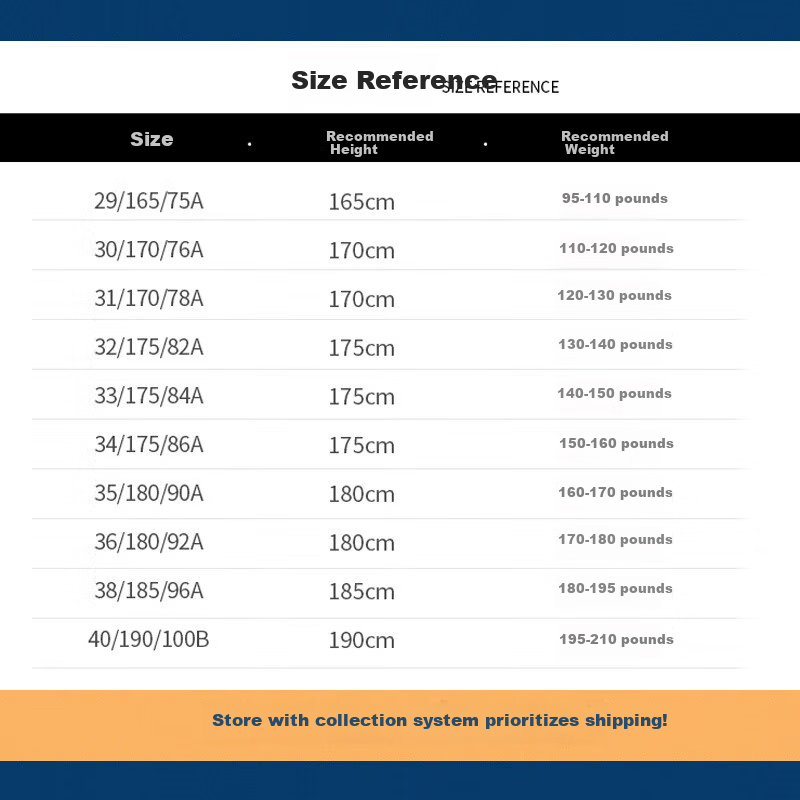Click the "Size" column header
800x800 pixels.
tap(152, 139)
